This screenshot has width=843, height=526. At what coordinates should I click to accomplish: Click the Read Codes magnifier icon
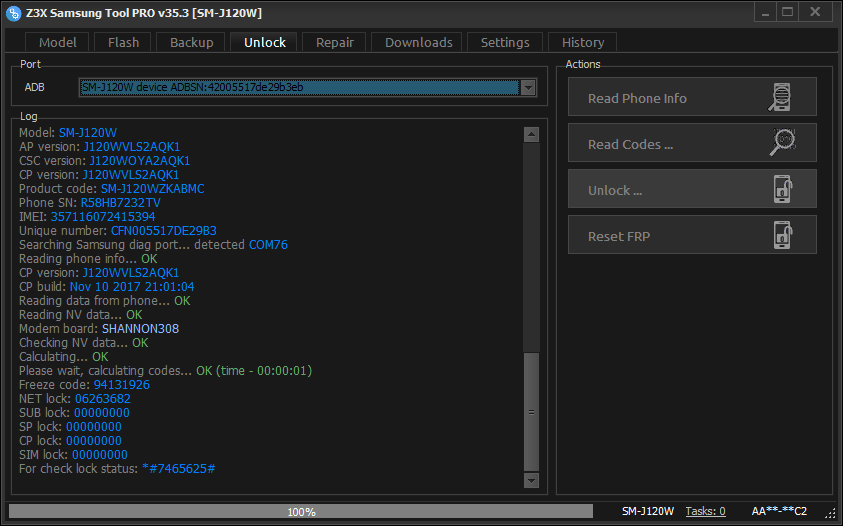pyautogui.click(x=783, y=143)
